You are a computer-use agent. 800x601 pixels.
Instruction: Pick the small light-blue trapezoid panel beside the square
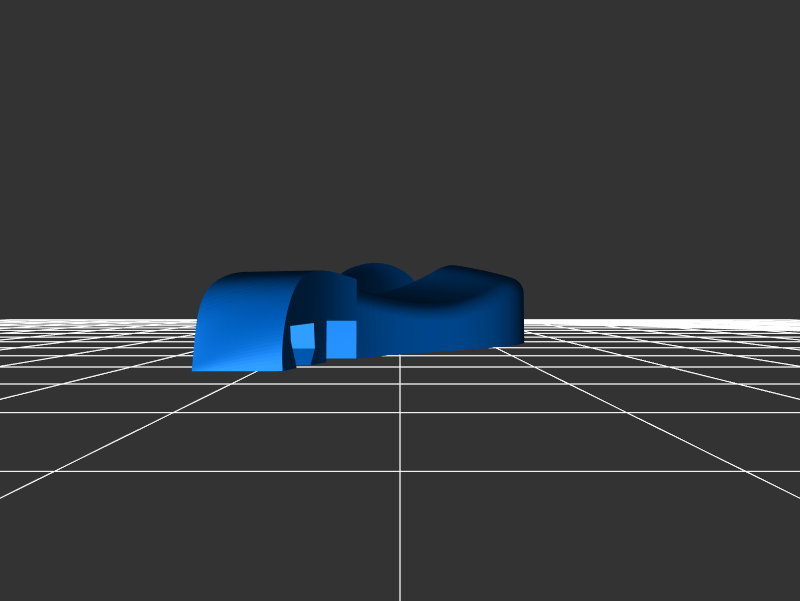302,335
